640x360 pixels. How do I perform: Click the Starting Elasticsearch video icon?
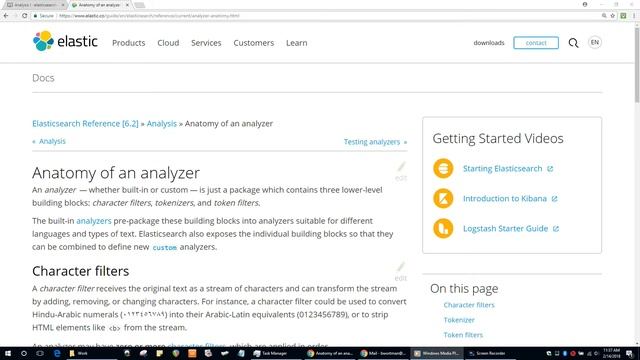443,169
